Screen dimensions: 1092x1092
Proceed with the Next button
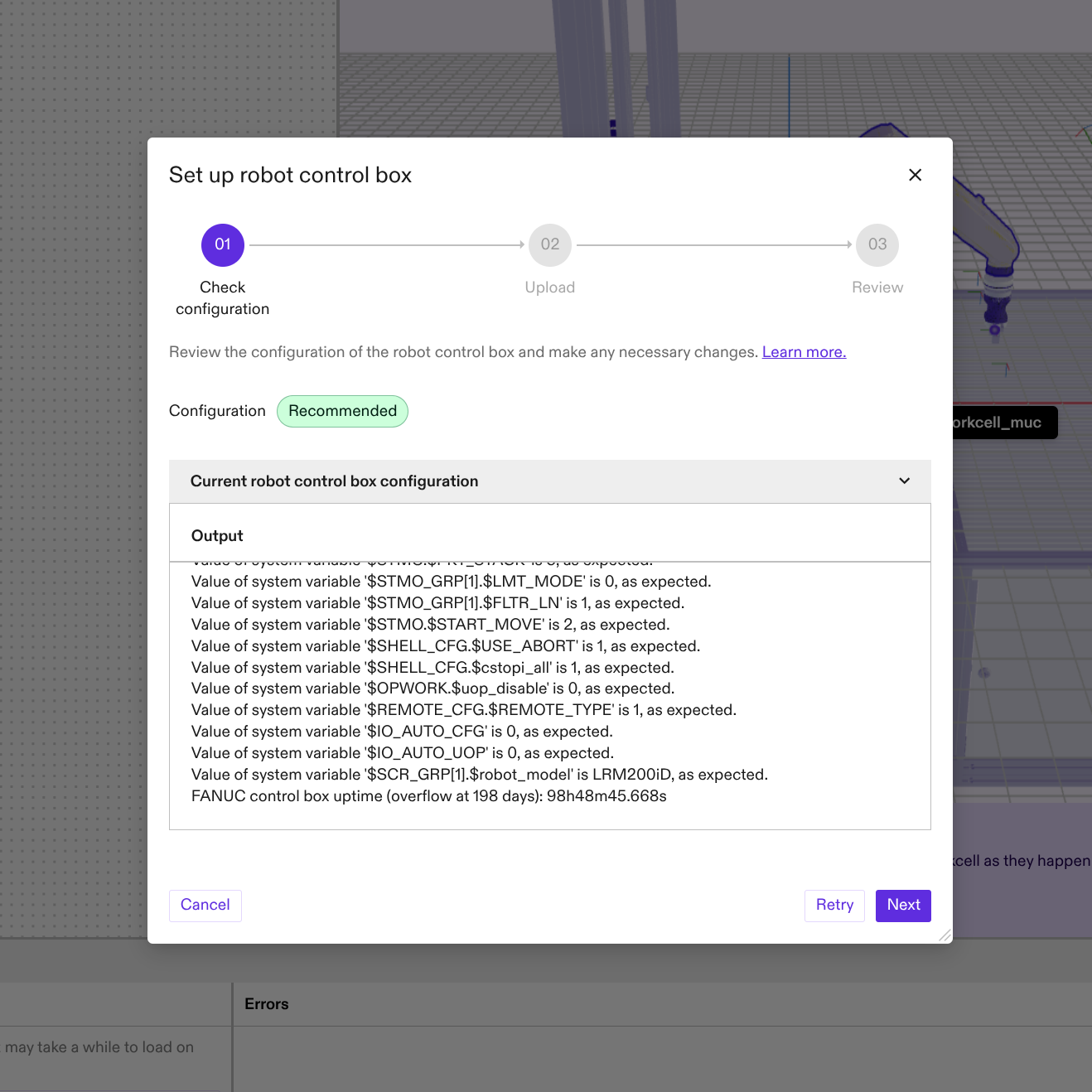903,906
